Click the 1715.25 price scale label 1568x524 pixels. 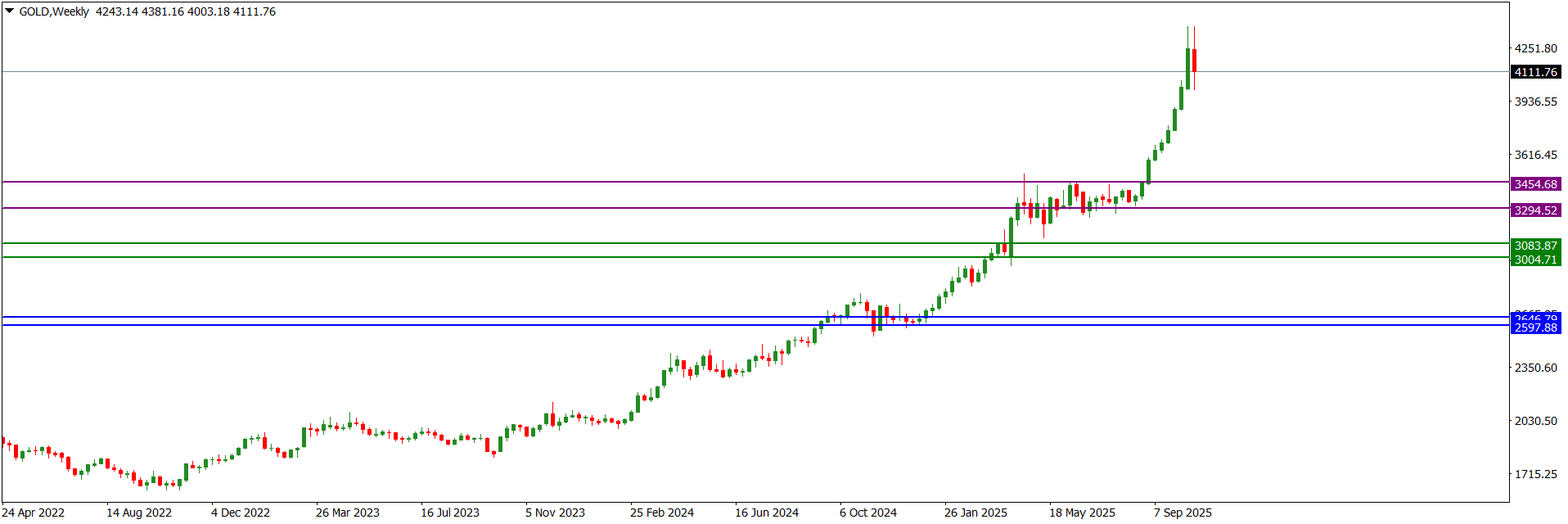tap(1535, 474)
